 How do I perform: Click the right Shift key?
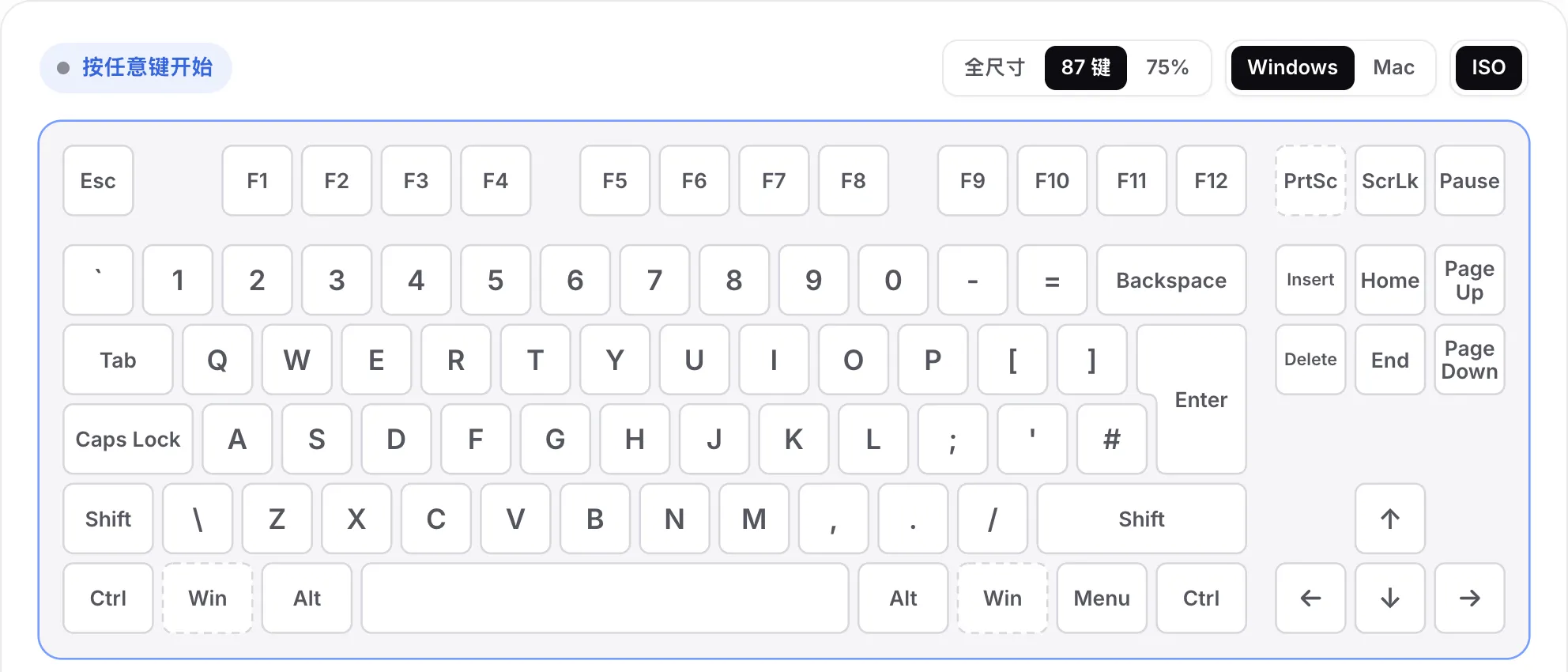(1141, 519)
